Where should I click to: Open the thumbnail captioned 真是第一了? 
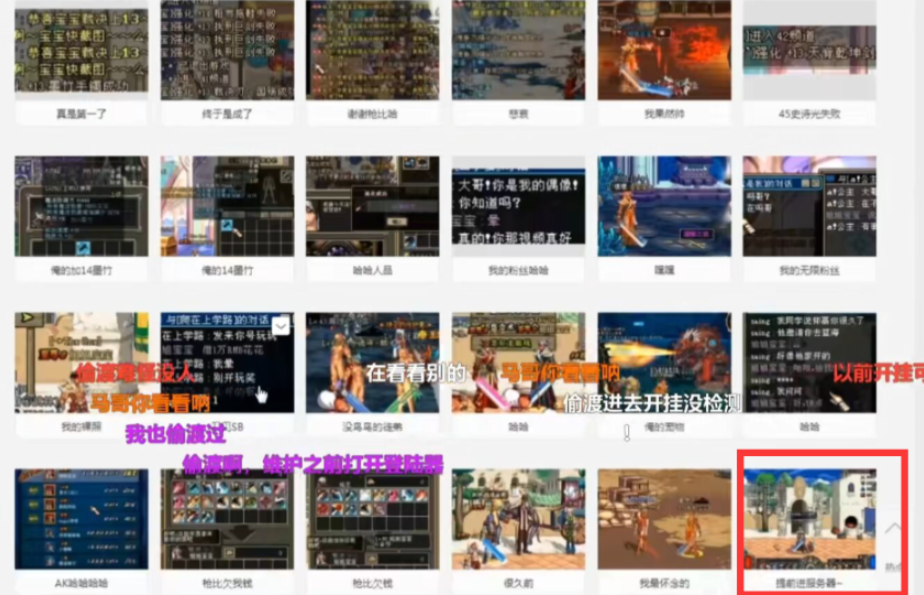pos(81,50)
